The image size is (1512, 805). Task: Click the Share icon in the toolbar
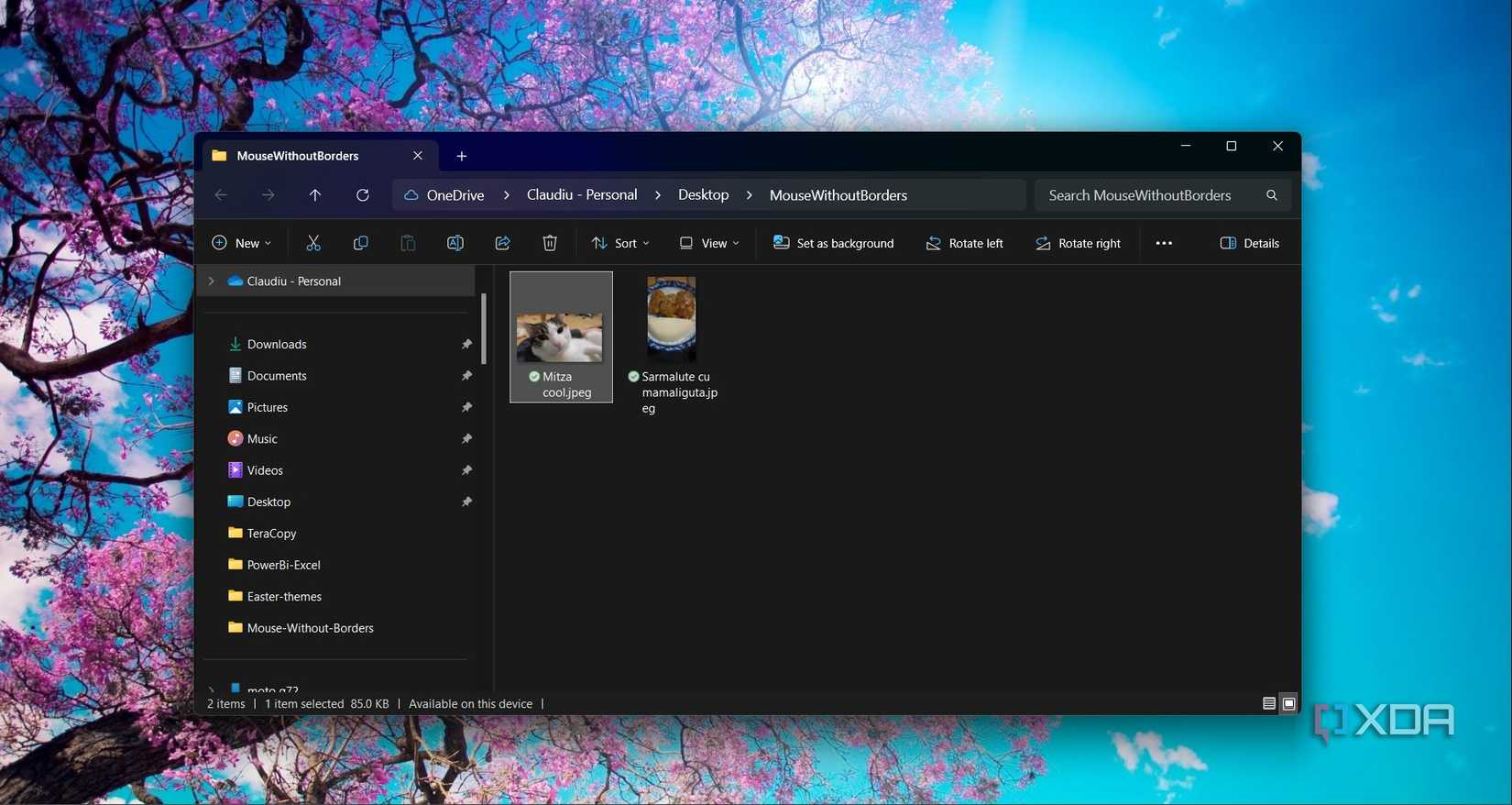point(502,243)
